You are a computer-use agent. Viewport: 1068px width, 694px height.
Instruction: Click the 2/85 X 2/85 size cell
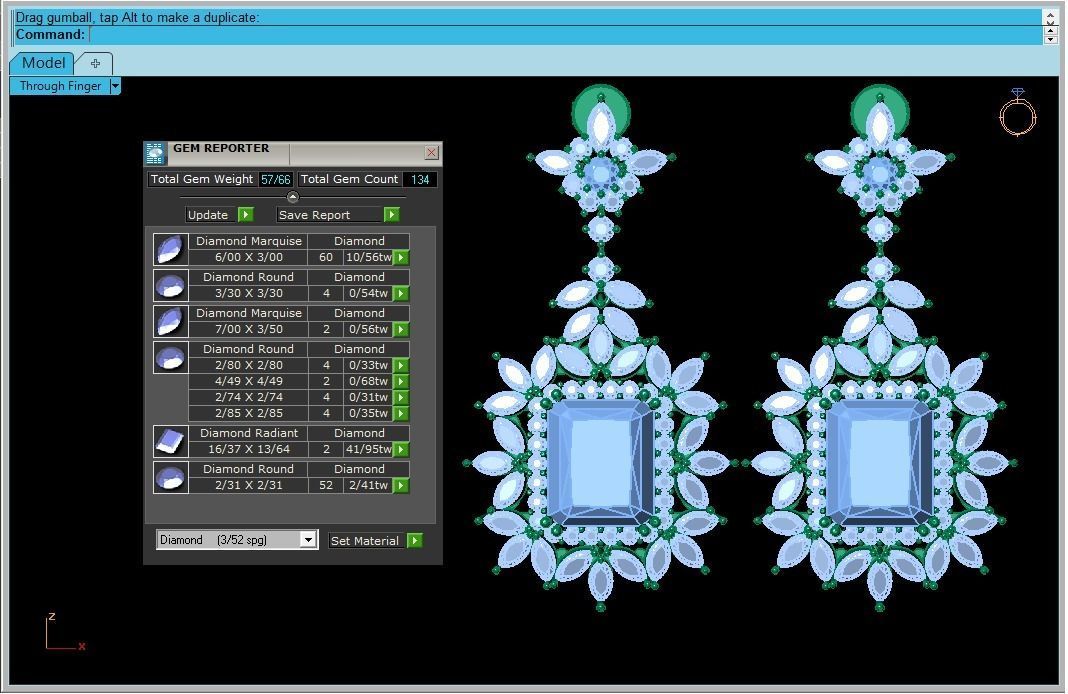click(249, 413)
